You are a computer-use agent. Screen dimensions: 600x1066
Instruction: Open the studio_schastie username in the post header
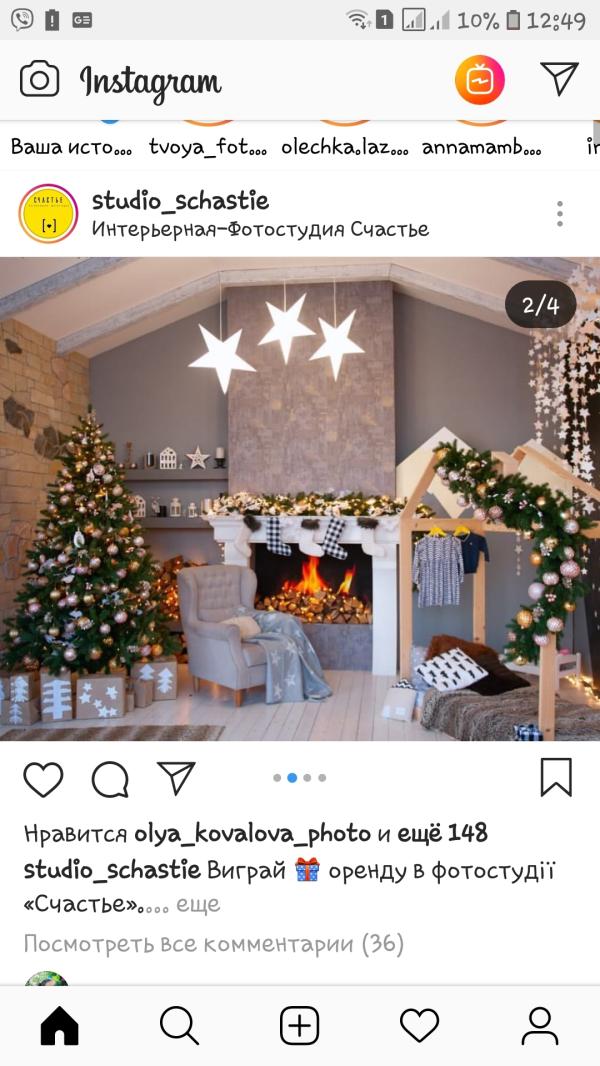tap(180, 201)
